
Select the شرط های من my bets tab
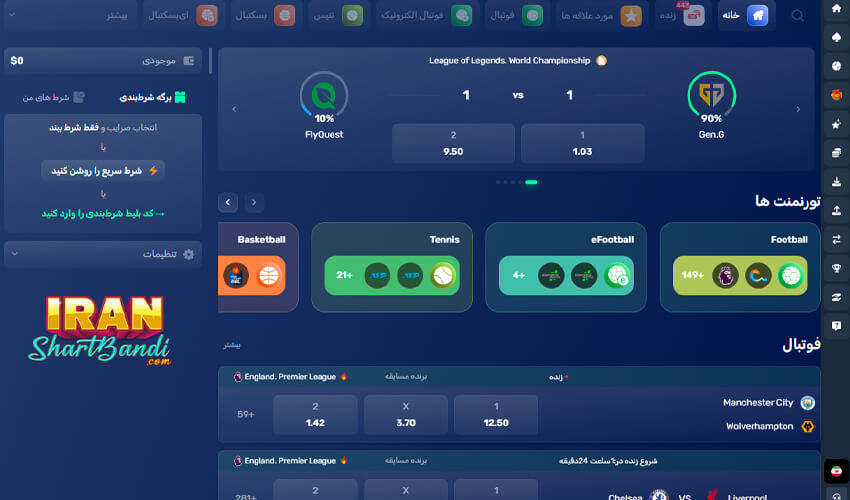point(53,97)
